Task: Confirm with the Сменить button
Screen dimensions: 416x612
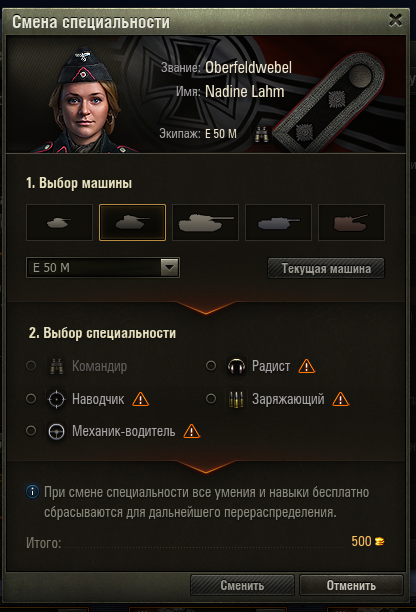Action: click(x=242, y=585)
